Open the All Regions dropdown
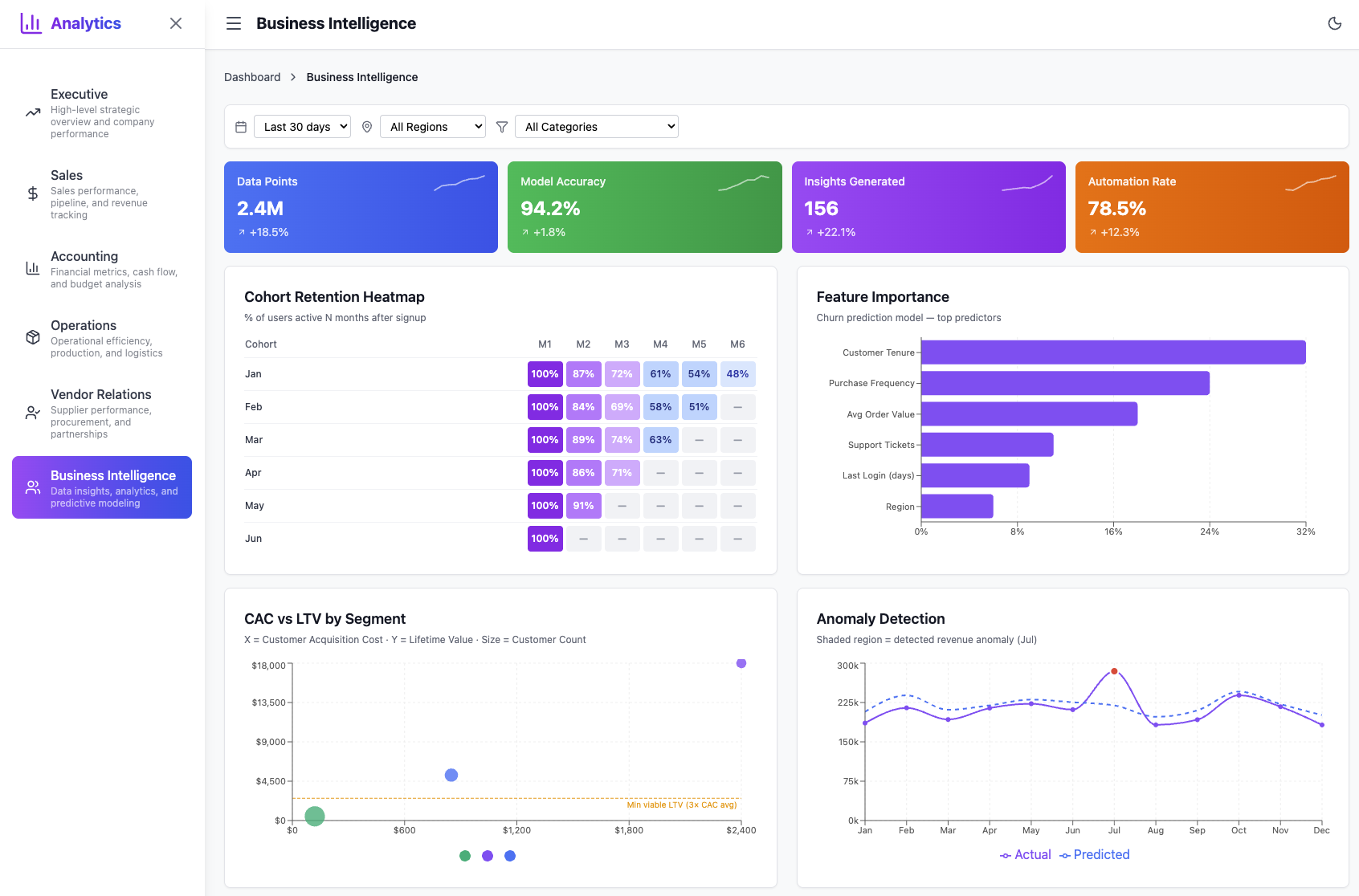This screenshot has height=896, width=1359. pyautogui.click(x=433, y=127)
